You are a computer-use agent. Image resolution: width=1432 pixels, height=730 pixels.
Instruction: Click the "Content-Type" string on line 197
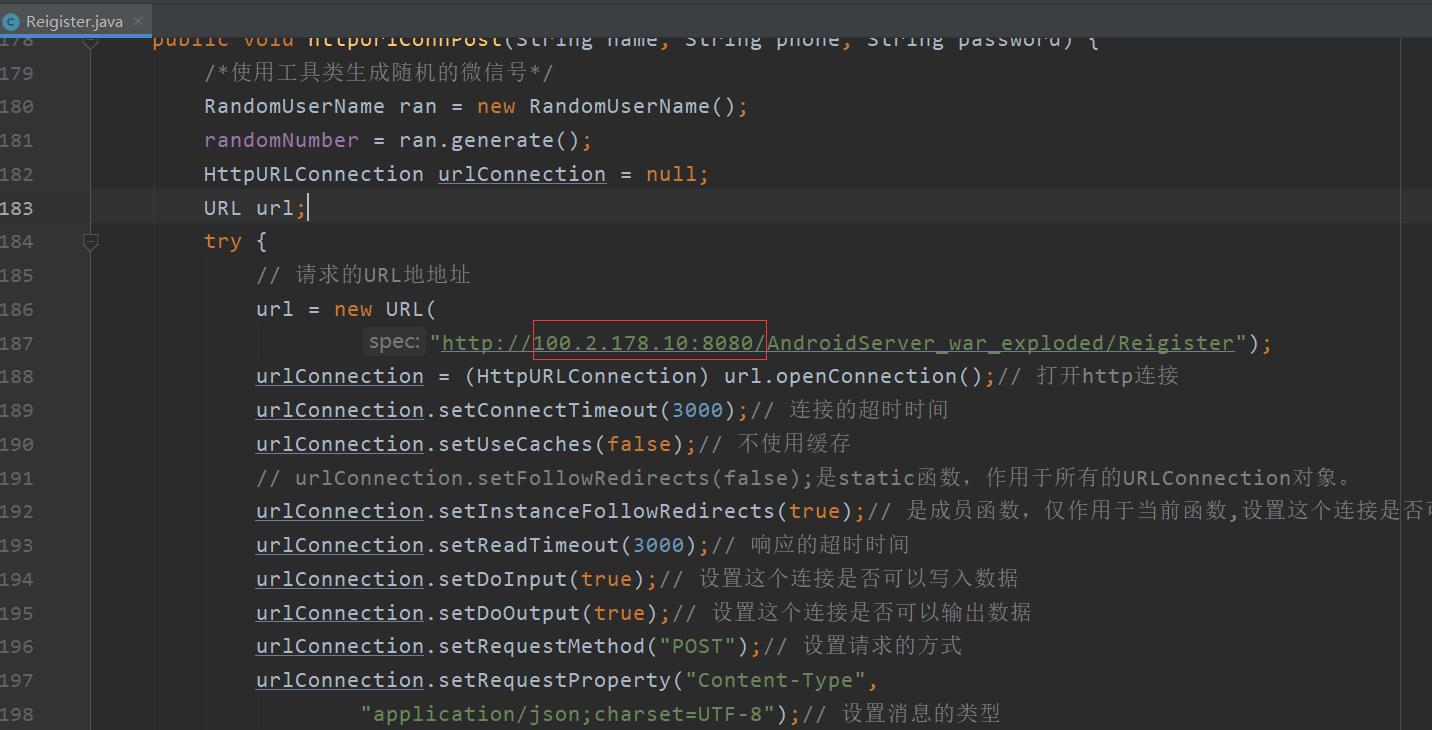(776, 680)
